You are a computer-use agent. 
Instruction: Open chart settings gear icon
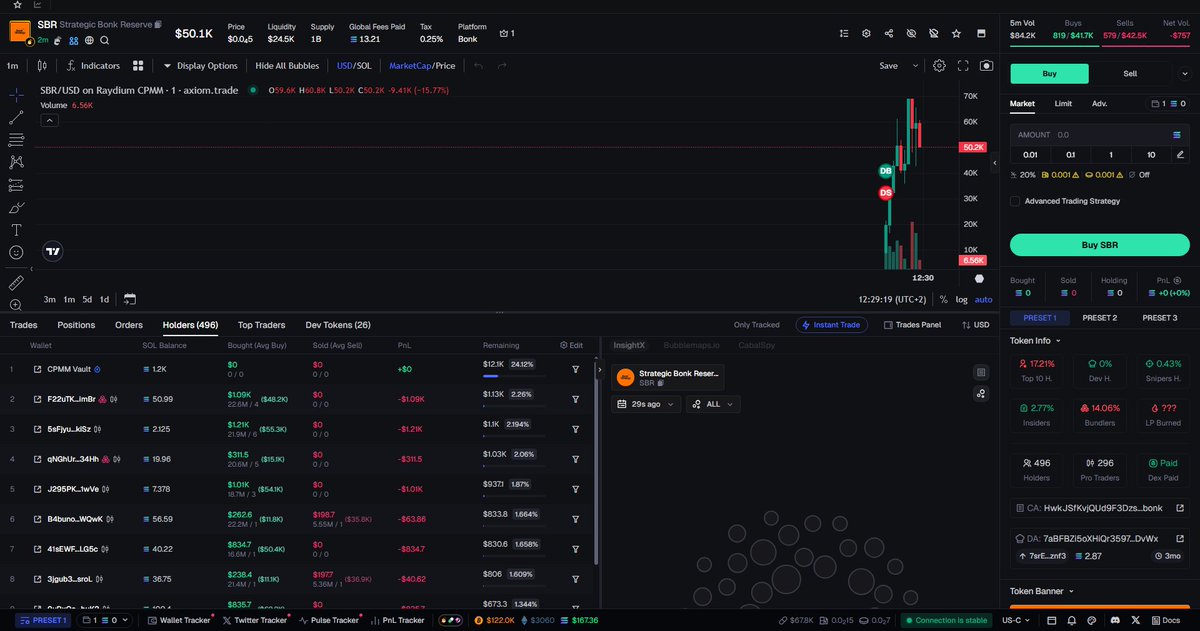[x=939, y=66]
